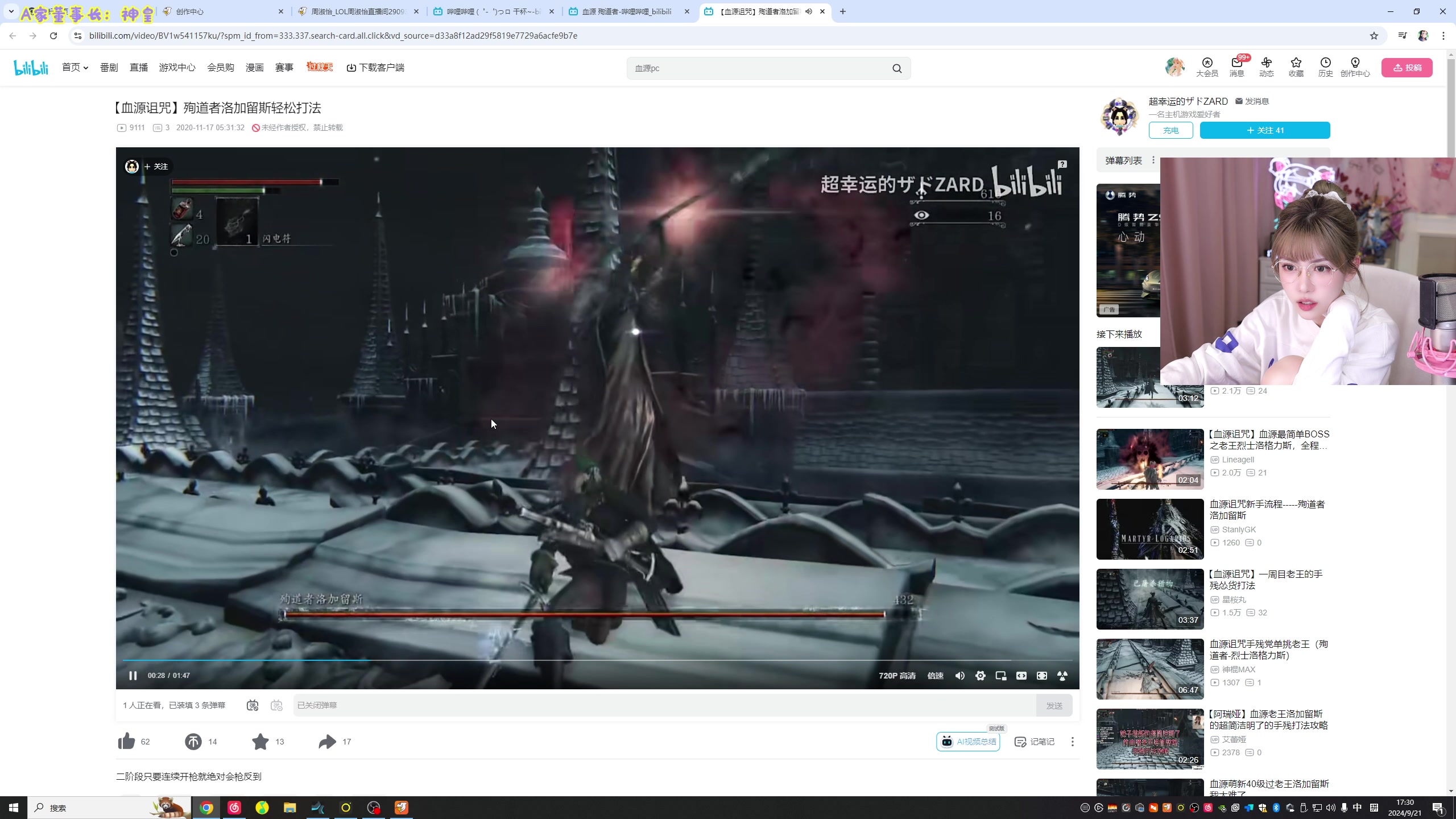The height and width of the screenshot is (819, 1456).
Task: Open 动态 feed icon
Action: pos(1266,67)
